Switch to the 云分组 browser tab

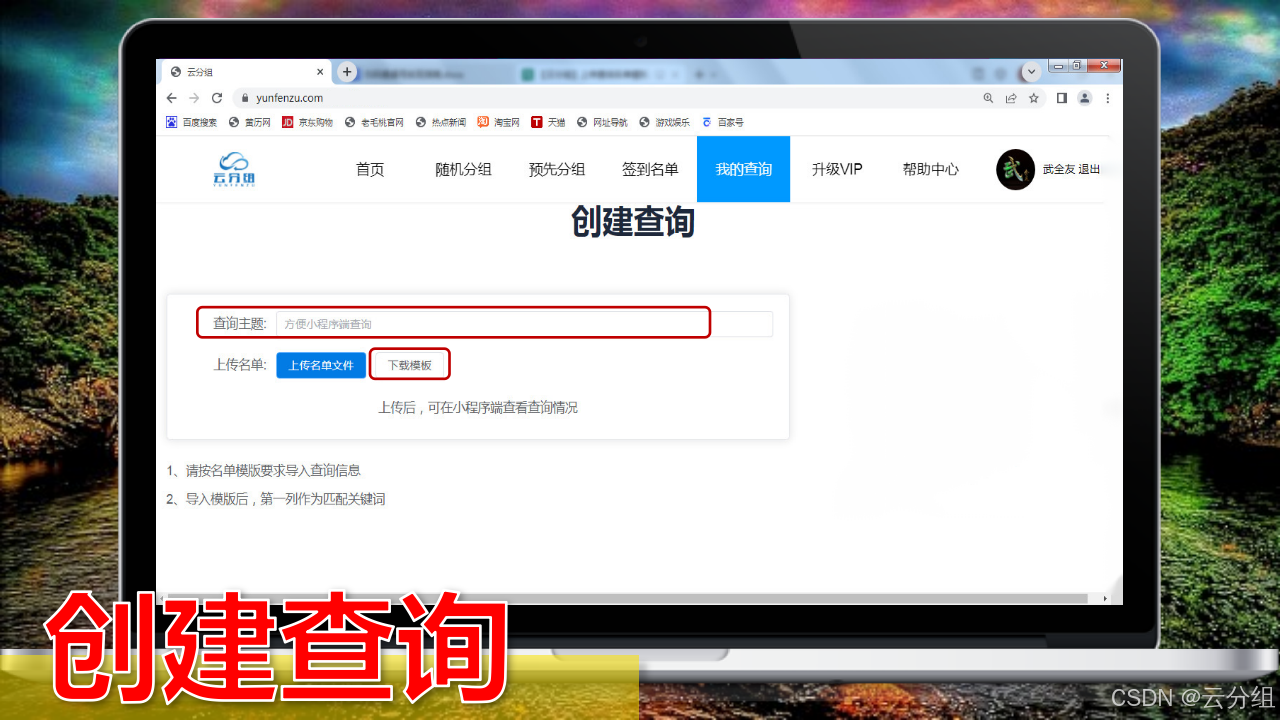point(245,72)
